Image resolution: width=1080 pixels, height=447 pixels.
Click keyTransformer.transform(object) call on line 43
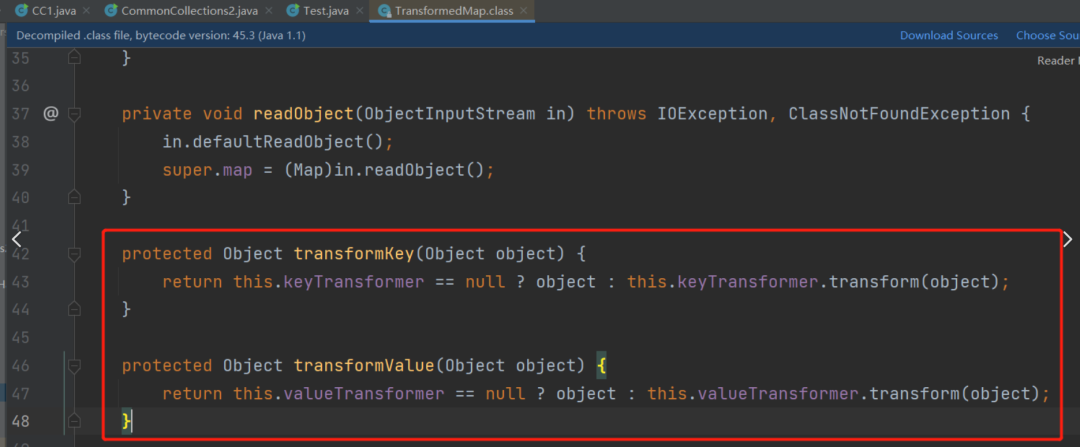coord(838,282)
